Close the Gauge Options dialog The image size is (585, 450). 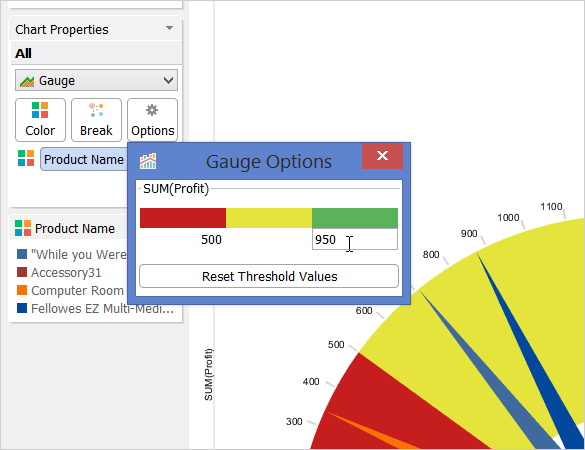click(x=382, y=156)
